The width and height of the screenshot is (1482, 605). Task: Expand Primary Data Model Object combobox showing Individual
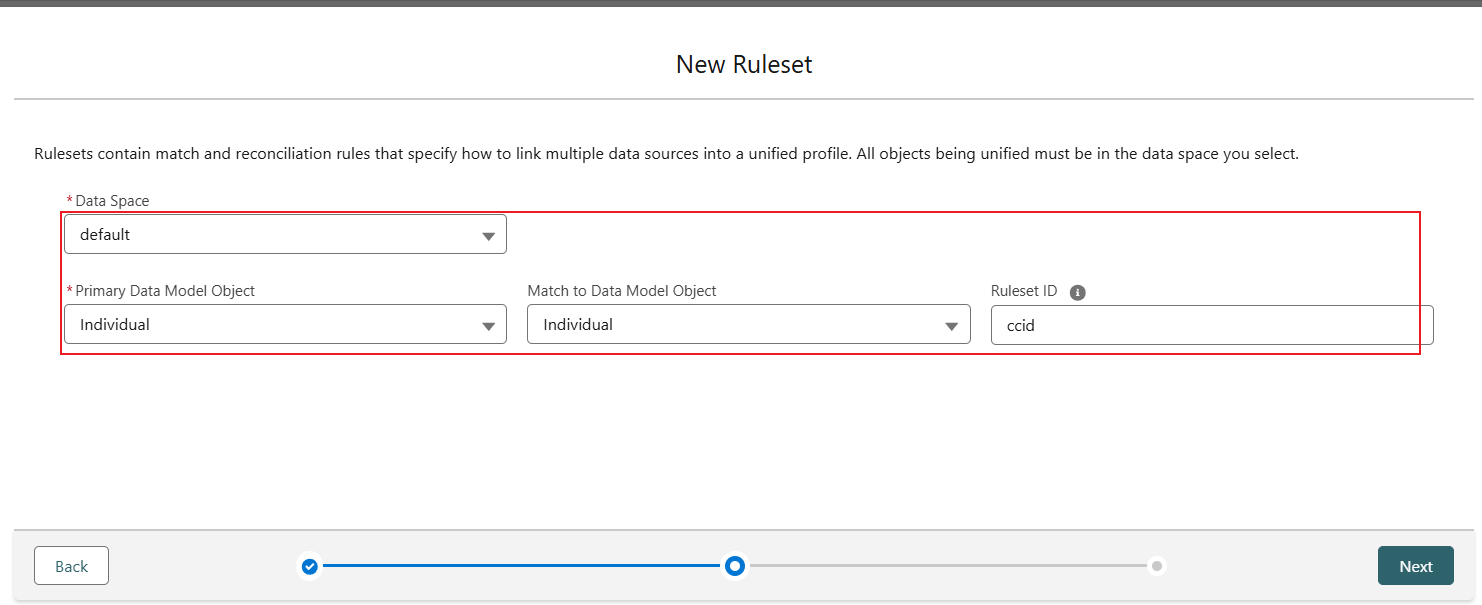[x=270, y=325]
